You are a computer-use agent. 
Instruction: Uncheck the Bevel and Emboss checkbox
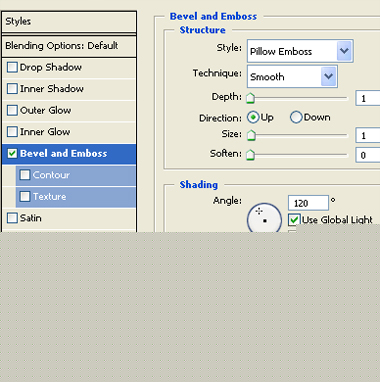coord(12,153)
